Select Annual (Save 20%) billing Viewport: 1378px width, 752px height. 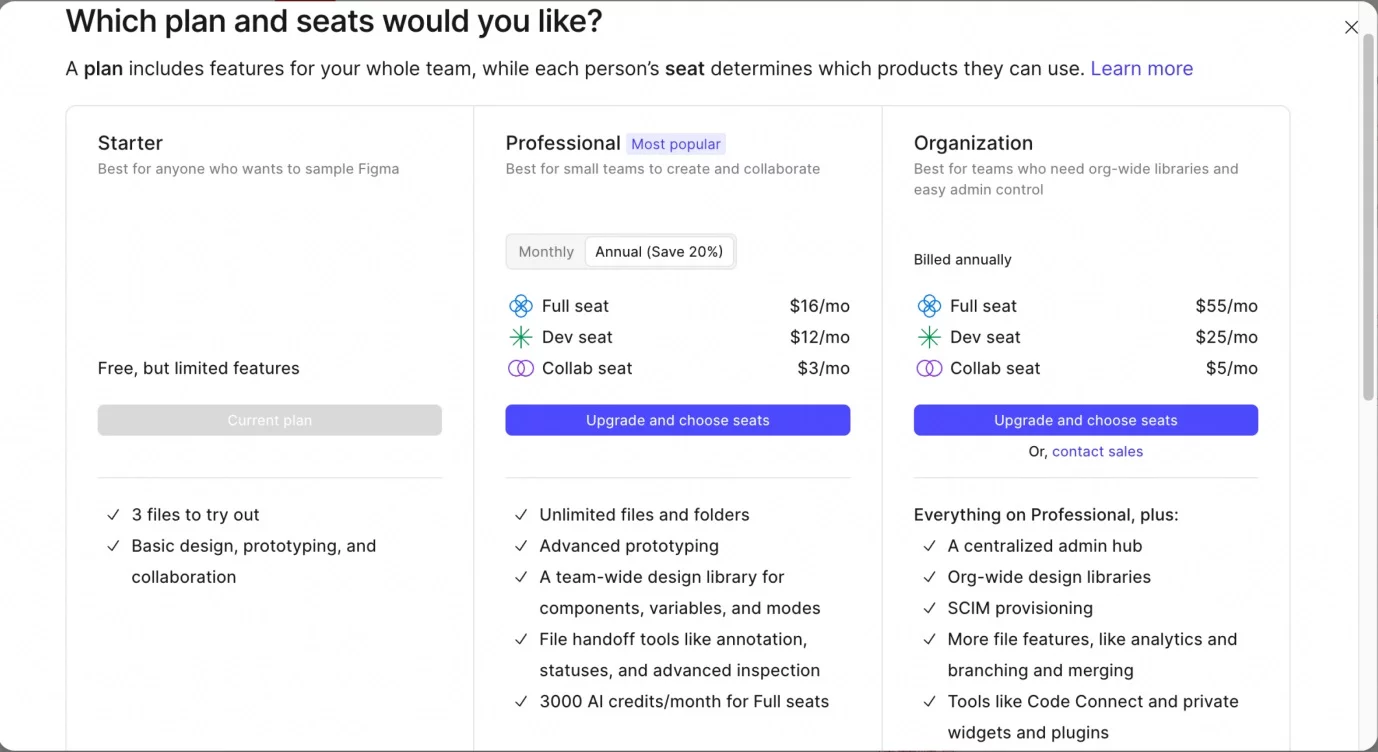point(659,252)
